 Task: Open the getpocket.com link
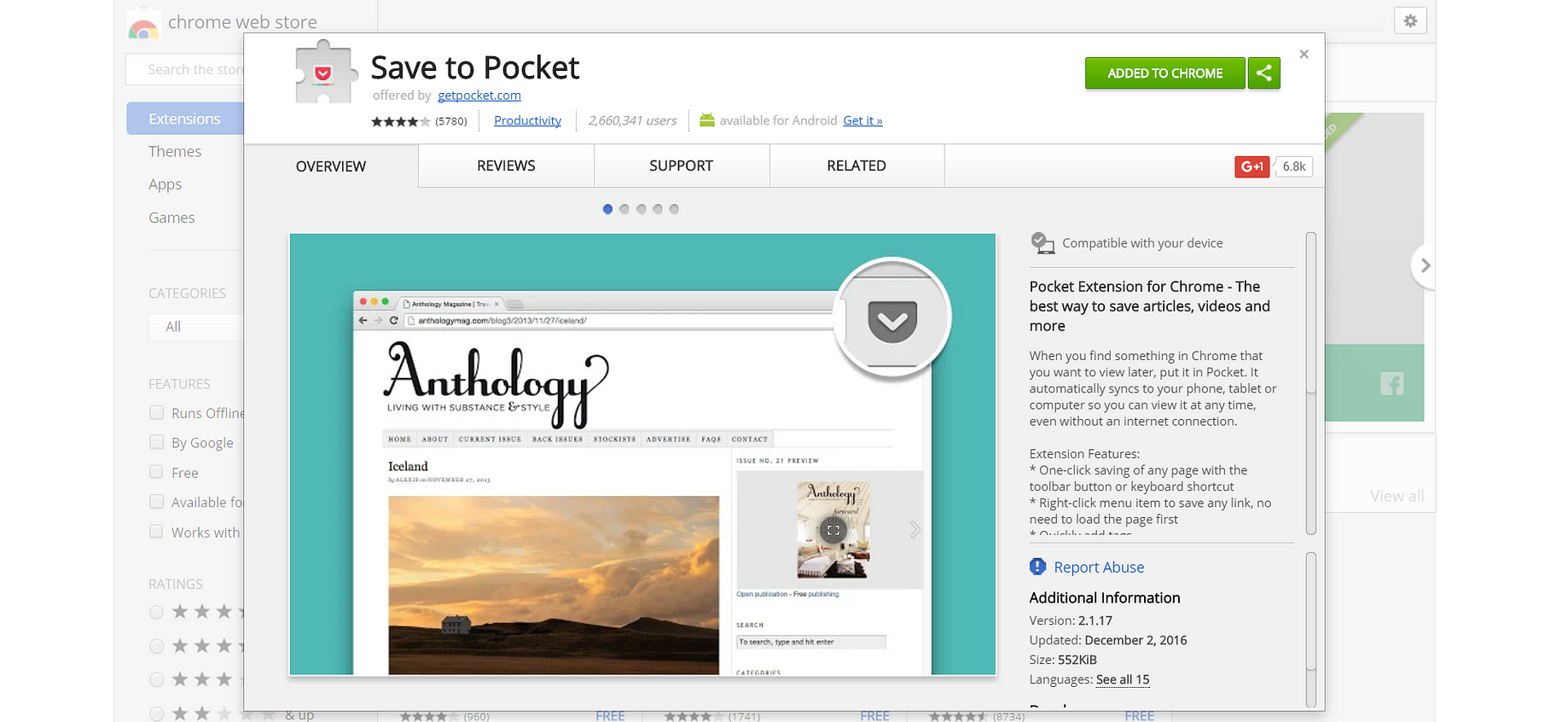click(479, 96)
